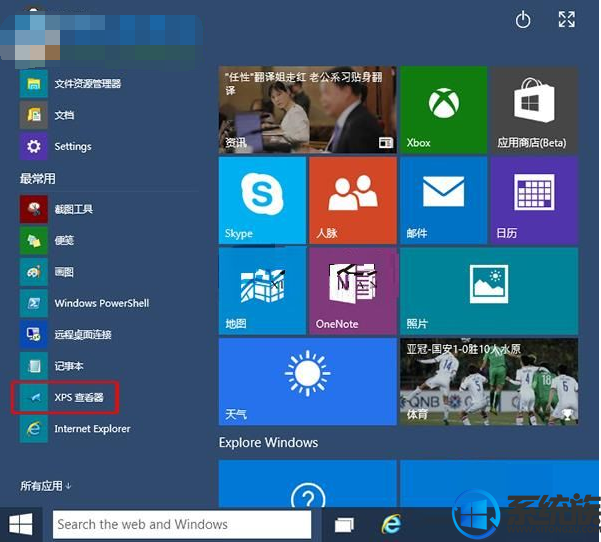Open the Weather (天气) tile
The image size is (601, 542).
tap(307, 382)
